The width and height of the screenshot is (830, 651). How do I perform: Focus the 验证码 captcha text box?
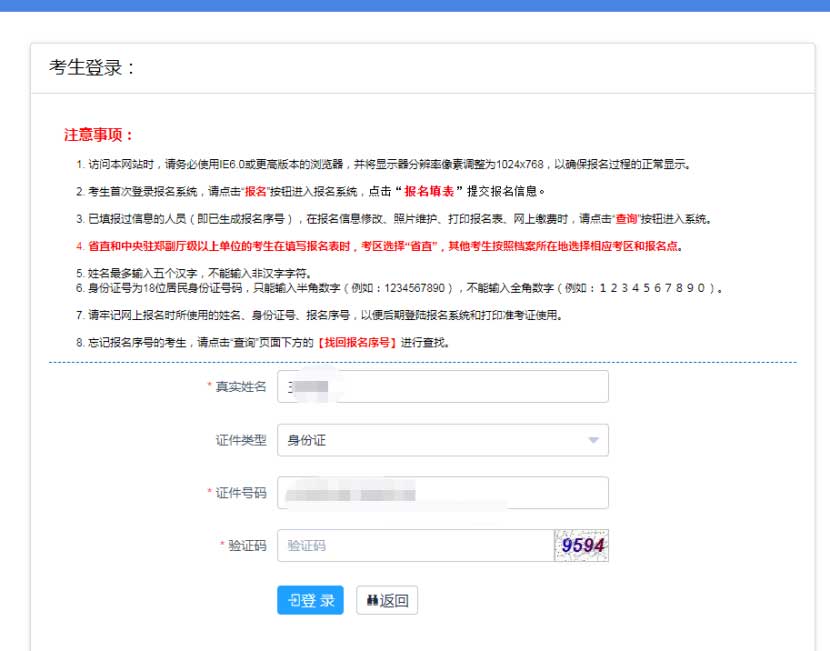click(415, 546)
